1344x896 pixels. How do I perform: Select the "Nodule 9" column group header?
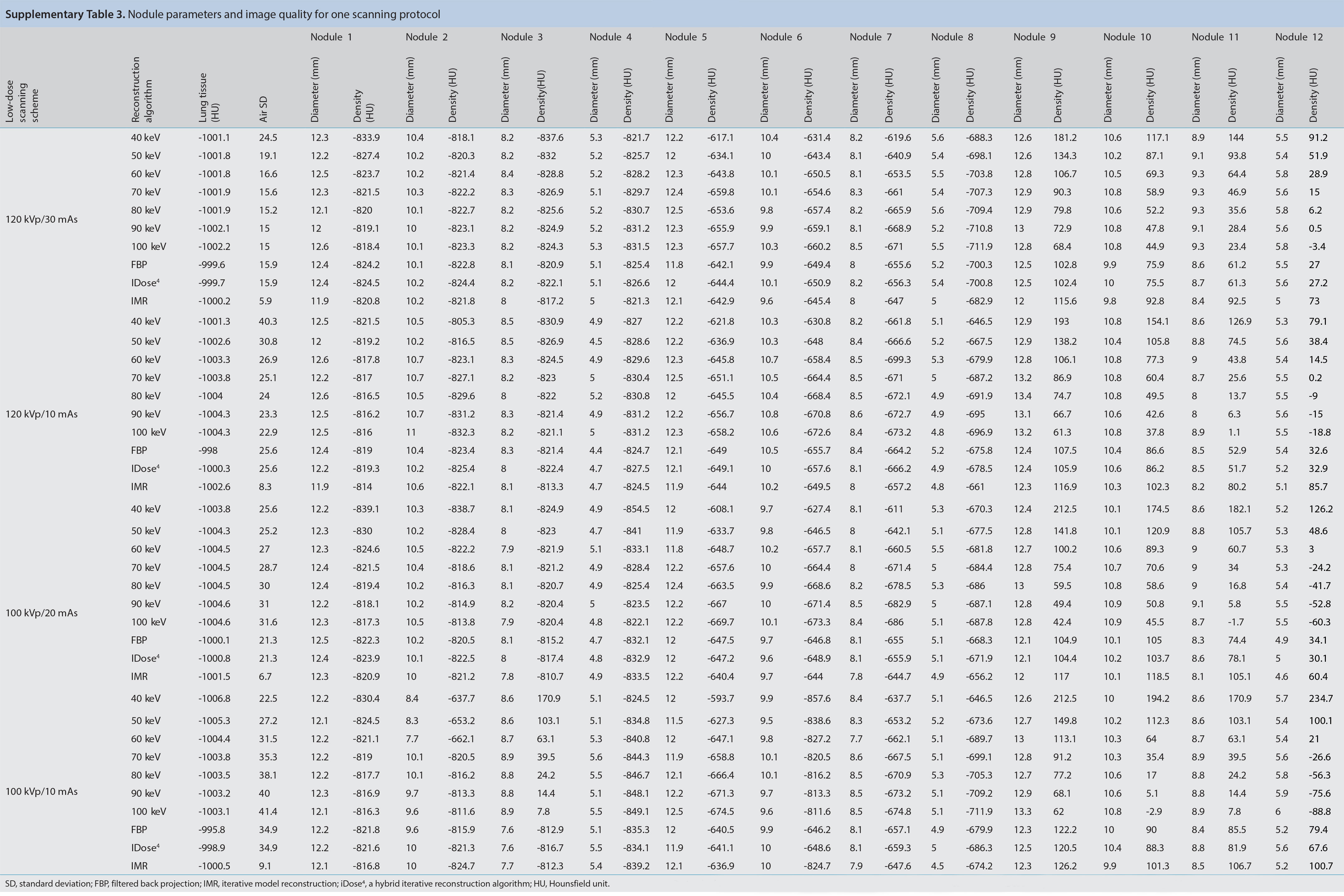tap(1034, 37)
